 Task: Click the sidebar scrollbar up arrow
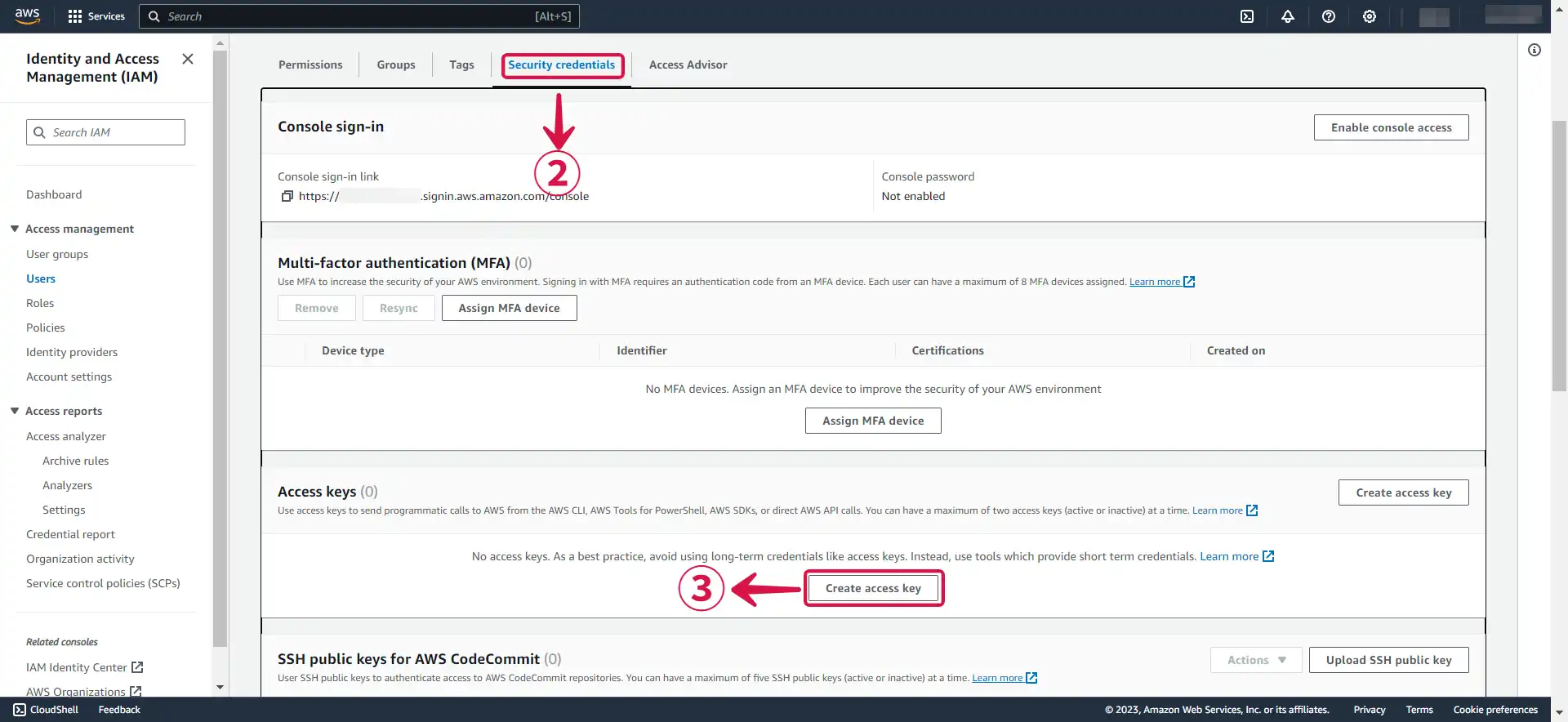pyautogui.click(x=220, y=42)
